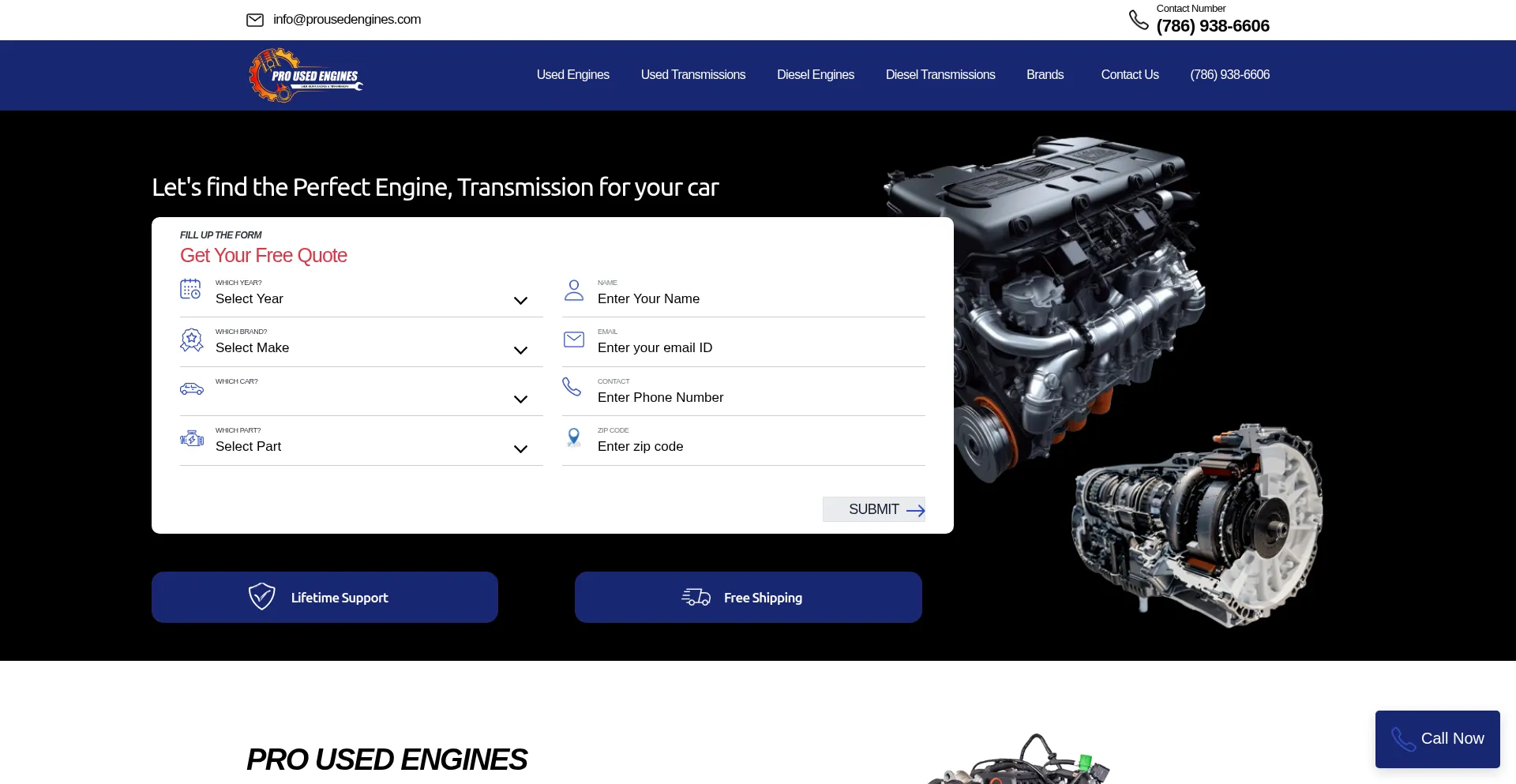
Task: Click the shield icon in Lifetime Support
Action: pos(261,597)
